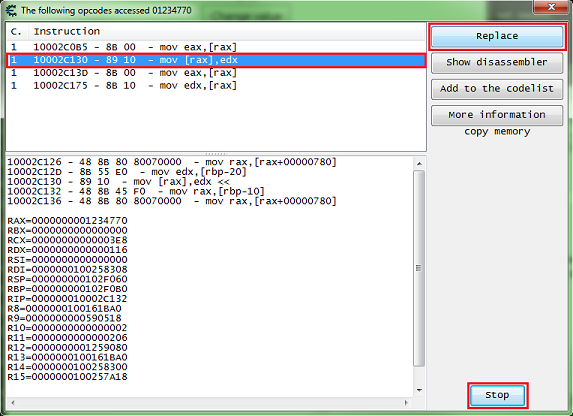Viewport: 573px width, 416px height.
Task: Click the copy memory label
Action: [497, 132]
